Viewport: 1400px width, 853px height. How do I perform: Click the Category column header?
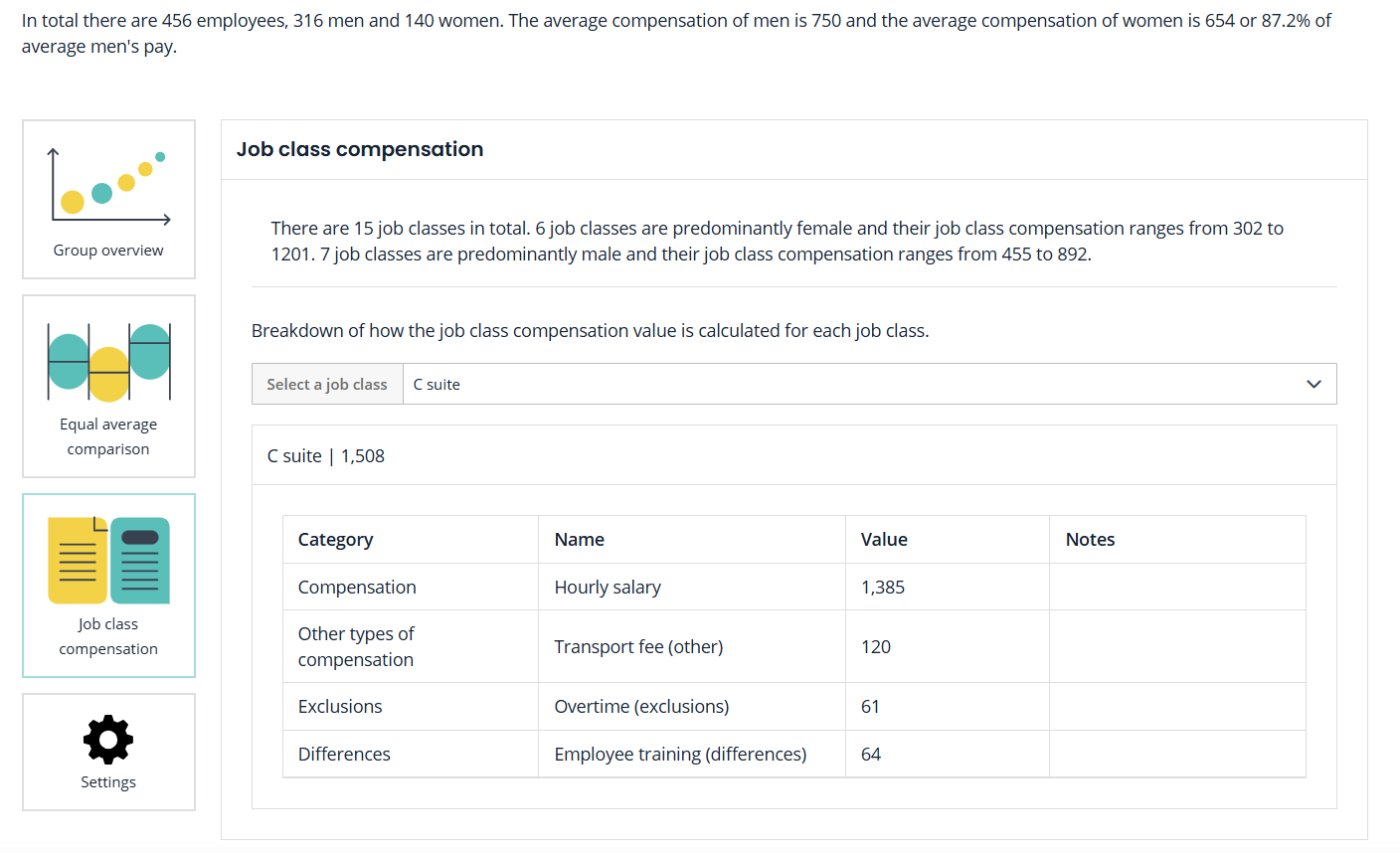[x=335, y=540]
